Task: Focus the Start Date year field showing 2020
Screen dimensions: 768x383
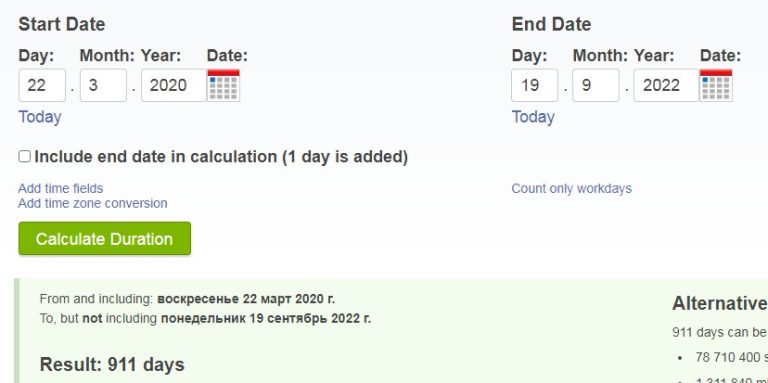Action: pos(174,85)
